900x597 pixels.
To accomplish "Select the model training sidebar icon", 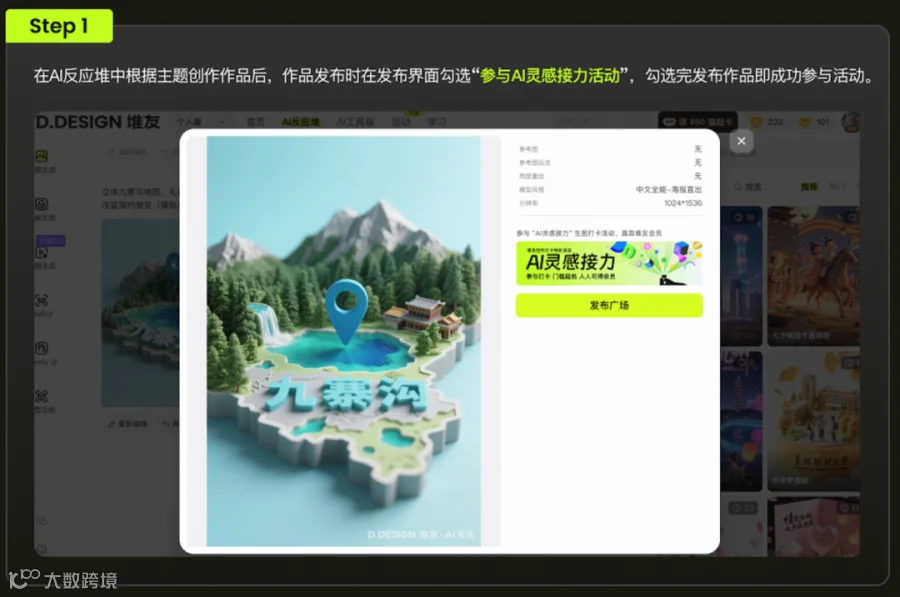I will pos(42,396).
